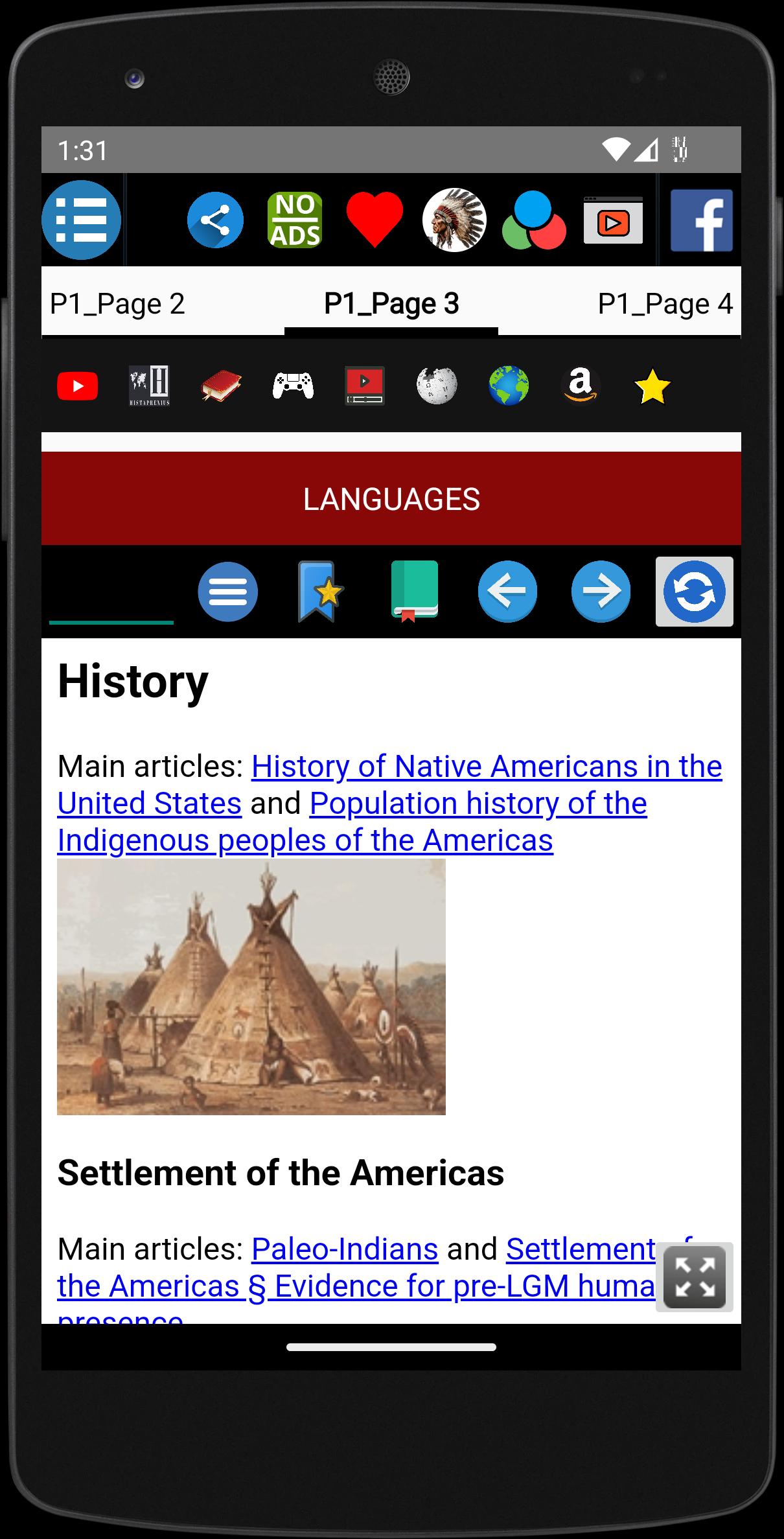Image resolution: width=784 pixels, height=1539 pixels.
Task: Open the blue hamburger menu in webview bar
Action: click(228, 592)
